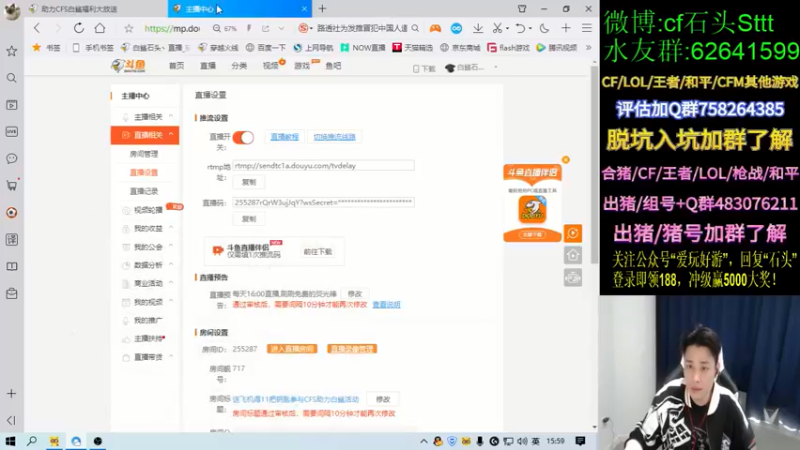Image resolution: width=800 pixels, height=450 pixels.
Task: Open a new browser tab
Action: tap(322, 9)
